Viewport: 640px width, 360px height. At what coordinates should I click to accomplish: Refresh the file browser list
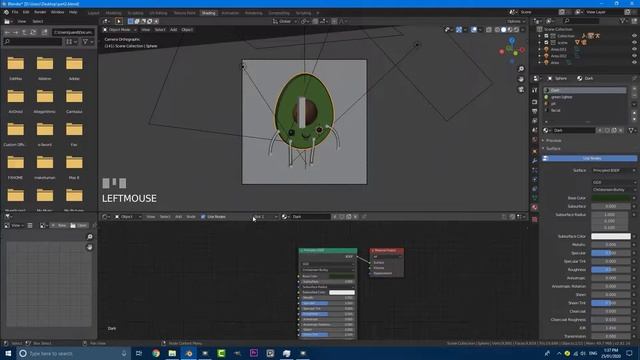[33, 32]
